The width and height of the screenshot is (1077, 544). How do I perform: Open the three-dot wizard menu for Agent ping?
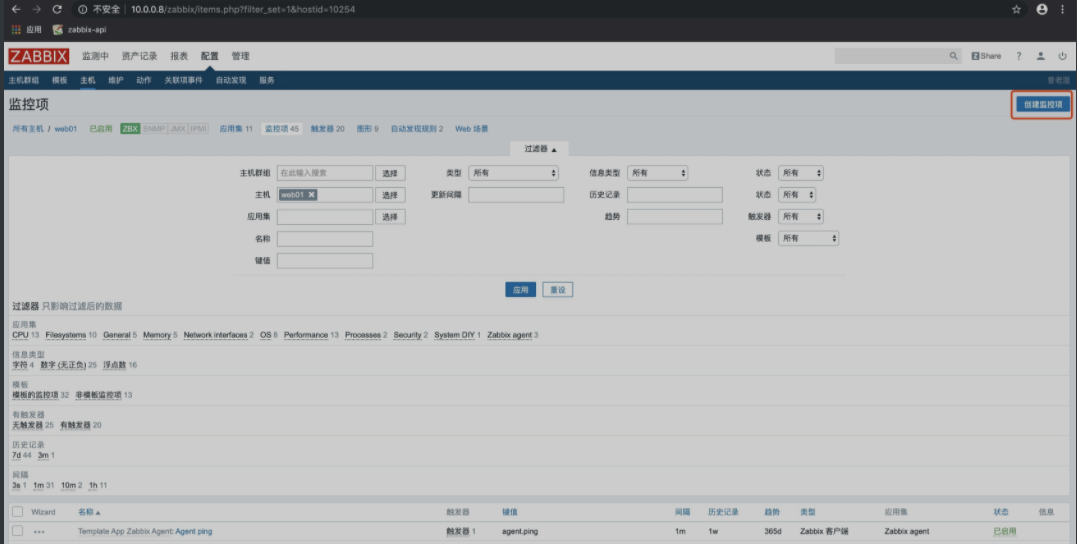[39, 532]
